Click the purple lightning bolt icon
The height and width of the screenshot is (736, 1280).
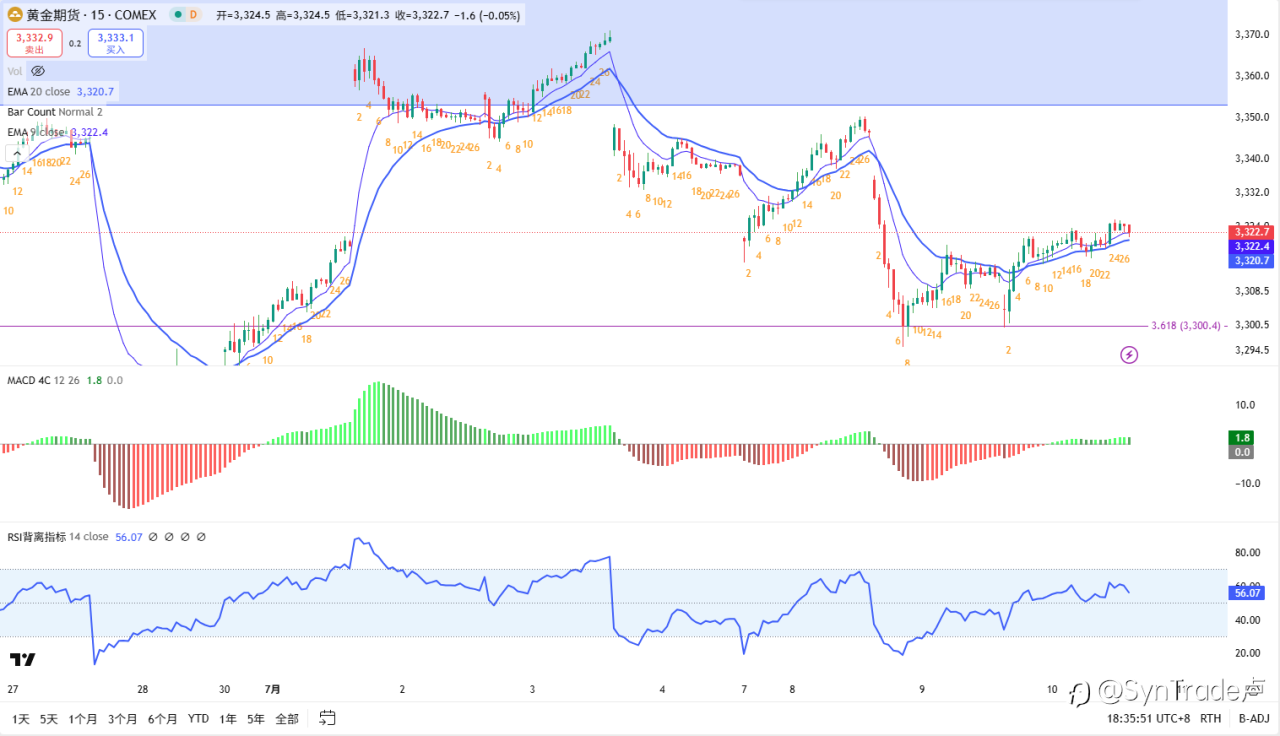pos(1129,354)
